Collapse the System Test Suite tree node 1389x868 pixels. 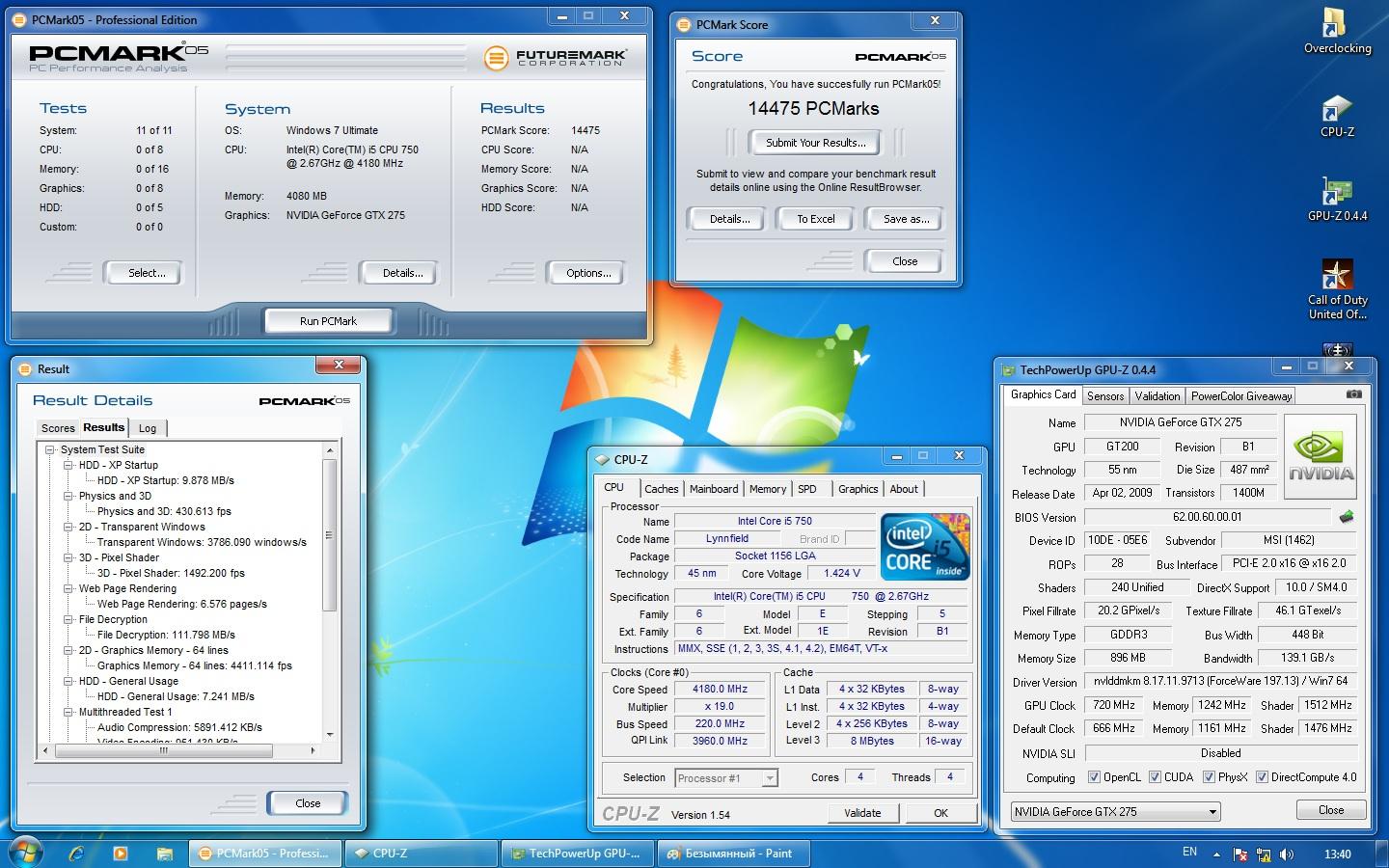coord(50,449)
